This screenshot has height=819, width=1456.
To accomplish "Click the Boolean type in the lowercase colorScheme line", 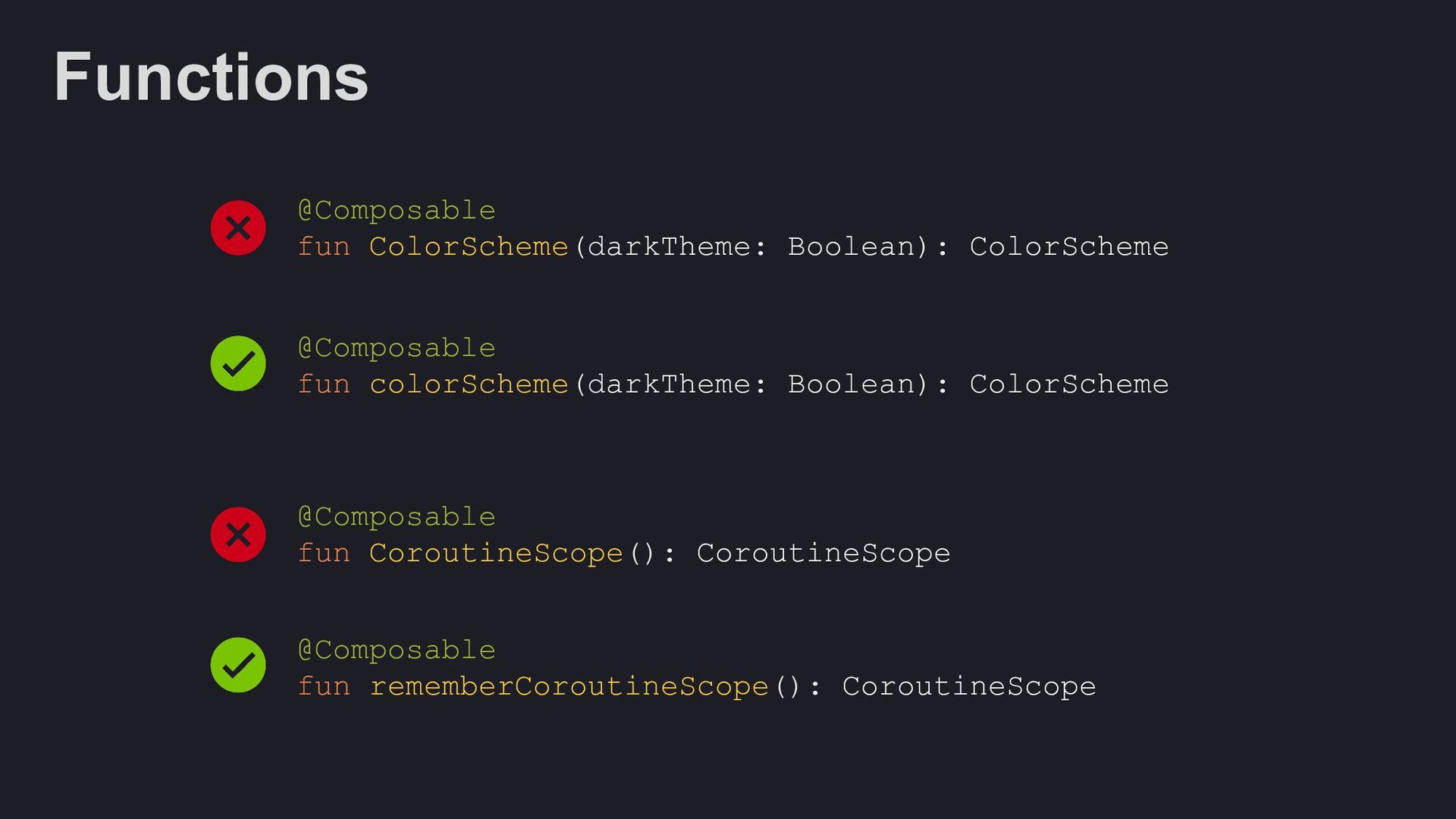I will tap(851, 384).
